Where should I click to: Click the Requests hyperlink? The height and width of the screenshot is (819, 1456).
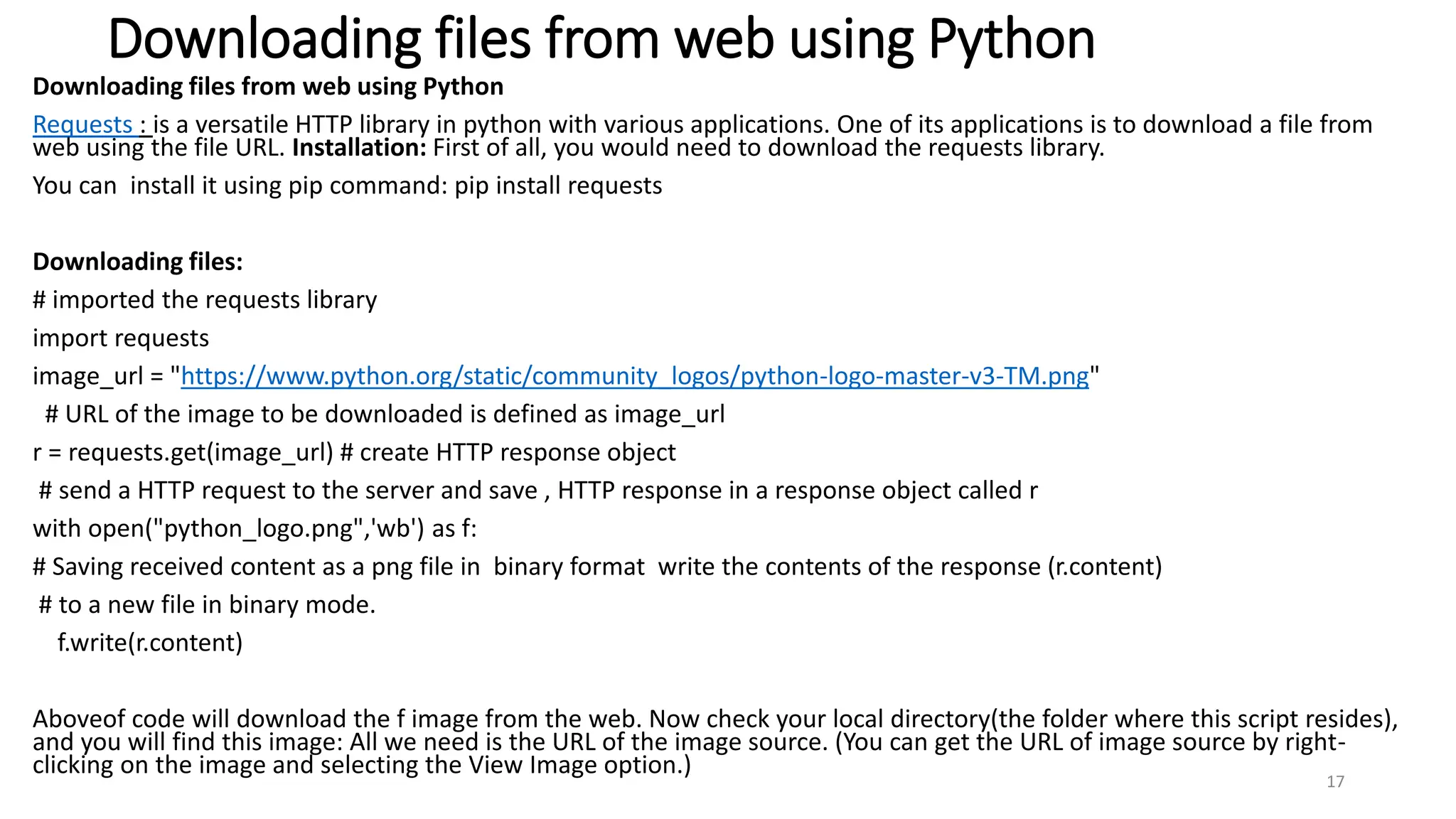coord(82,125)
